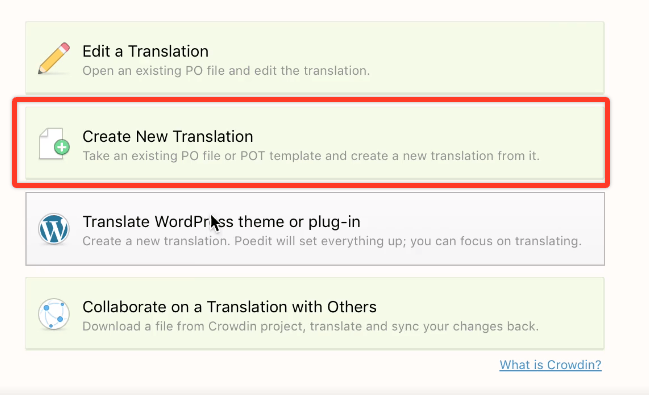The height and width of the screenshot is (395, 649).
Task: Select the Create New Translation option
Action: [315, 143]
